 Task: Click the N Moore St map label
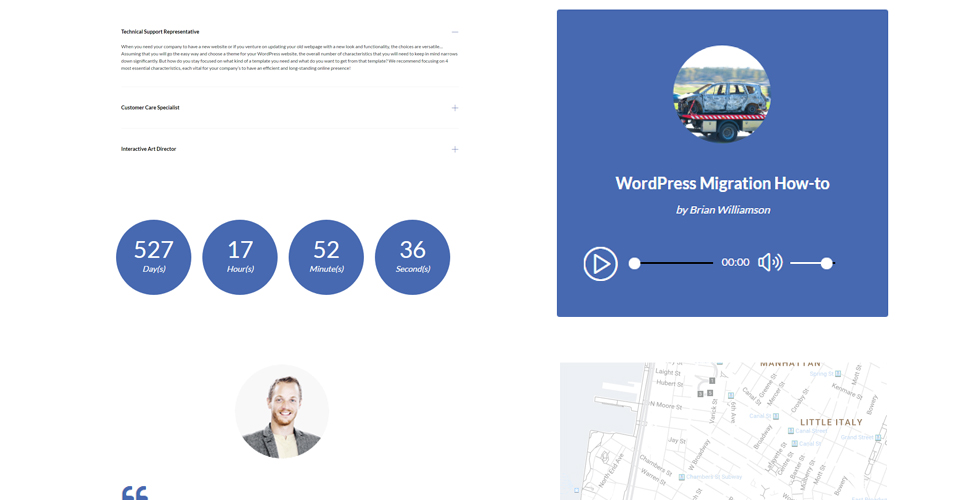[666, 406]
